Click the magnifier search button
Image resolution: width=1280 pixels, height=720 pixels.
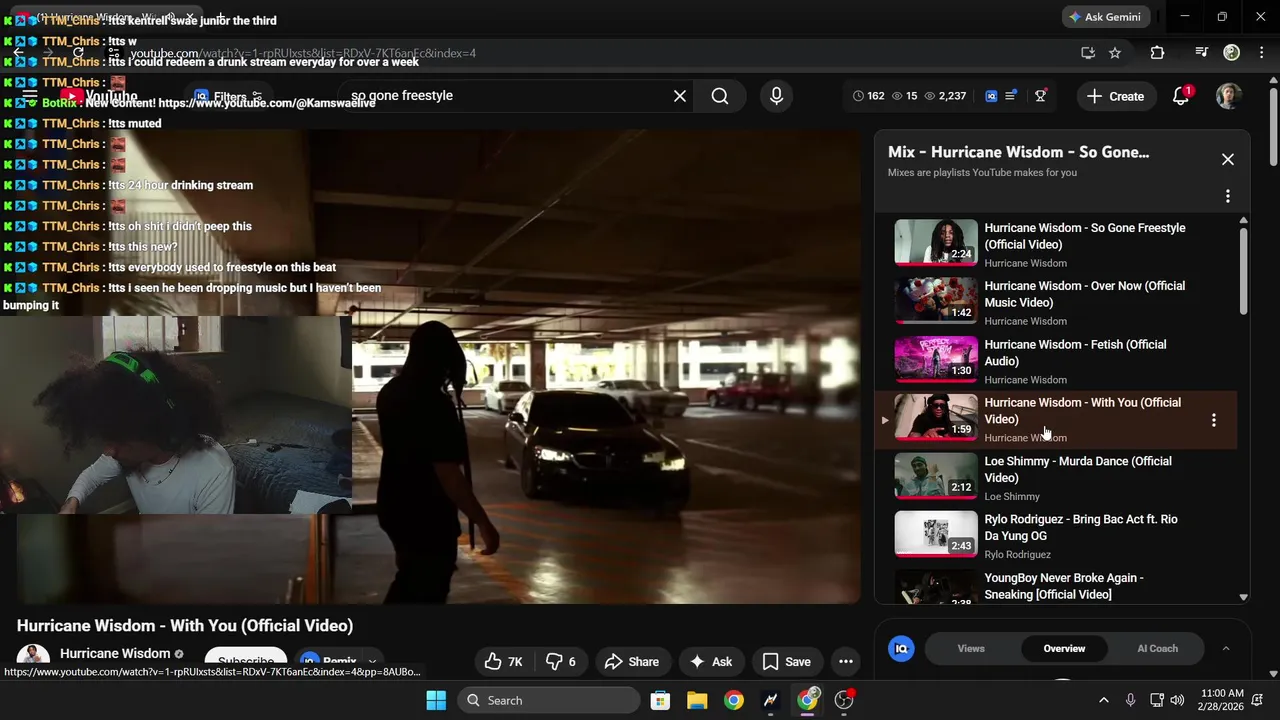pyautogui.click(x=720, y=96)
